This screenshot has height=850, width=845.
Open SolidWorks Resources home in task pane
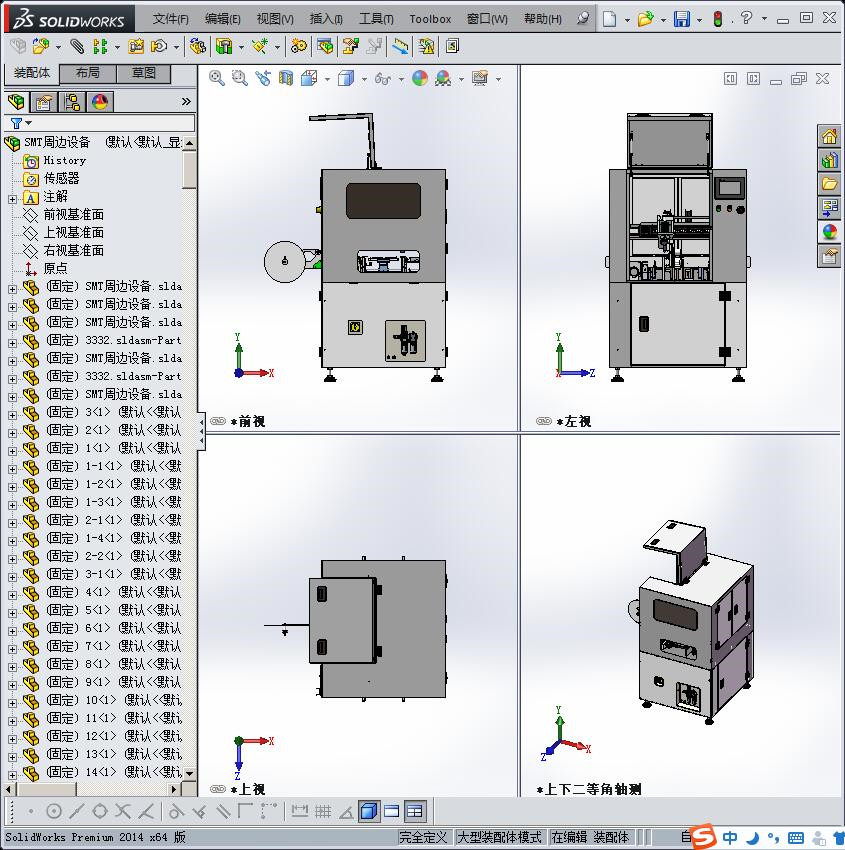829,137
